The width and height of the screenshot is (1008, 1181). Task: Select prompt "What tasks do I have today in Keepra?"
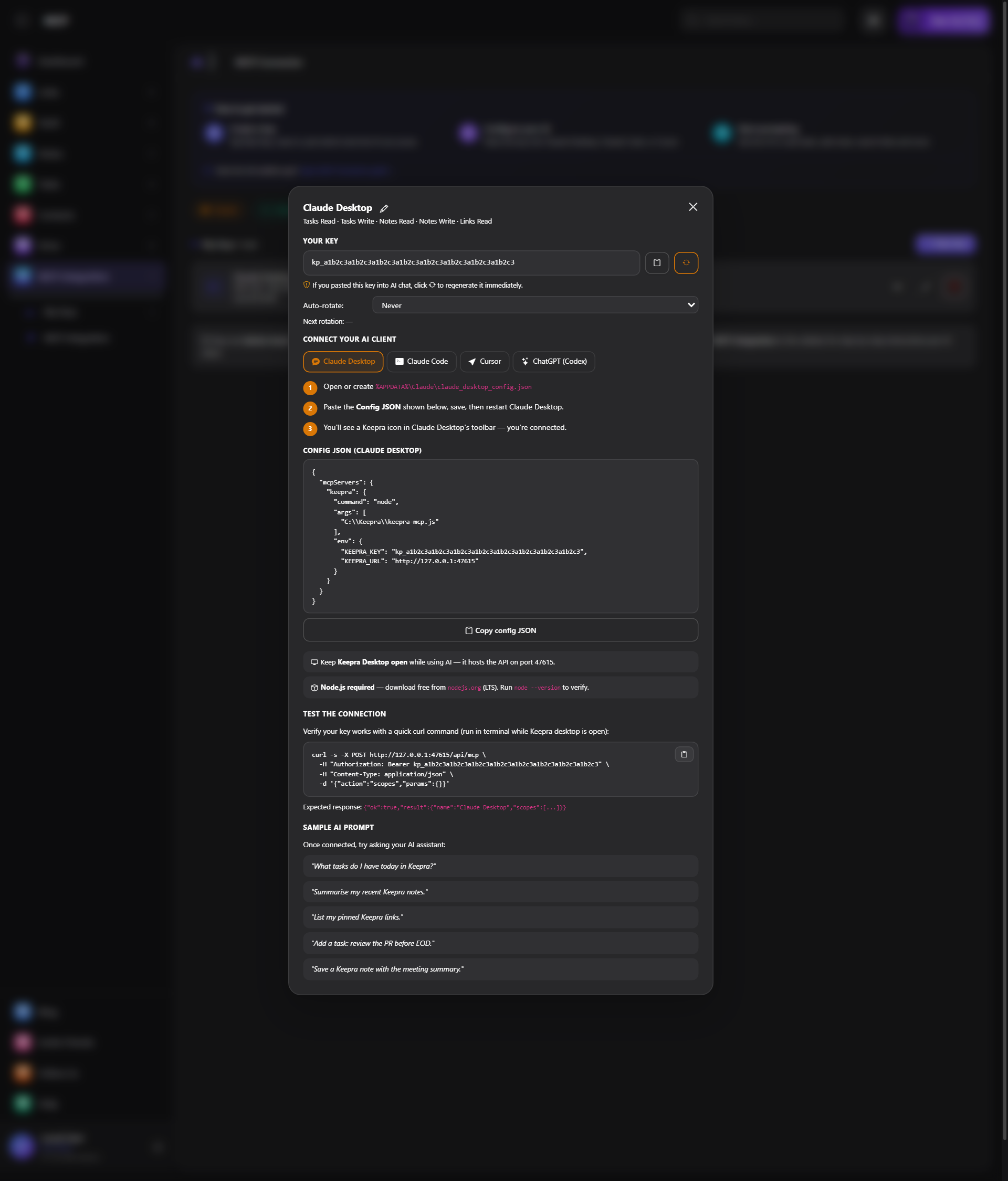click(x=500, y=866)
